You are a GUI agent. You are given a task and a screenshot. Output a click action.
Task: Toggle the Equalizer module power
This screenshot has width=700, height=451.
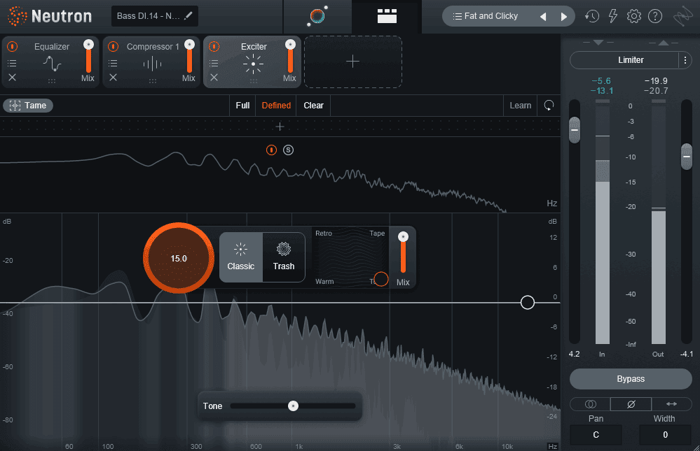click(x=12, y=46)
